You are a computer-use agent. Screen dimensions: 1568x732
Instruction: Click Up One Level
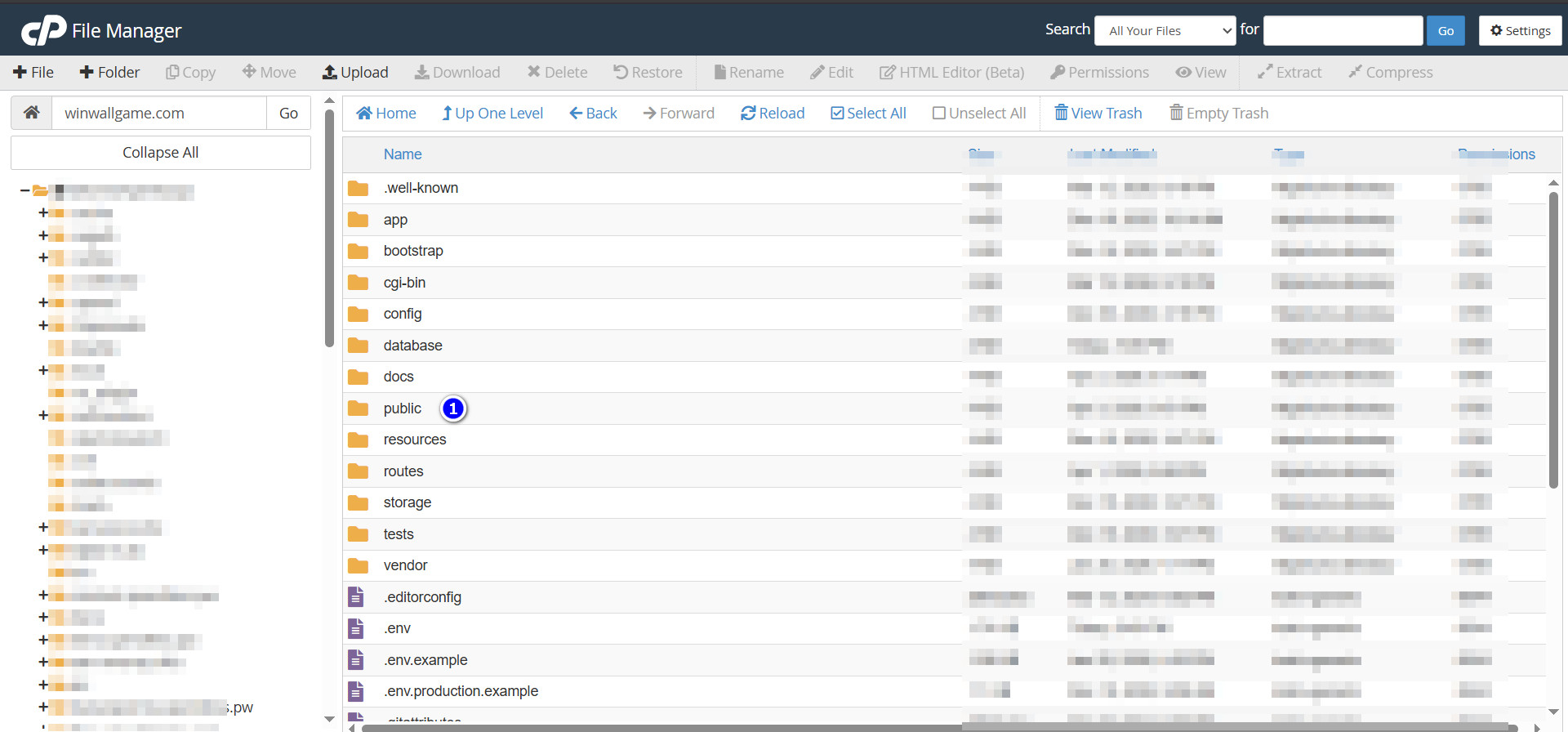492,114
